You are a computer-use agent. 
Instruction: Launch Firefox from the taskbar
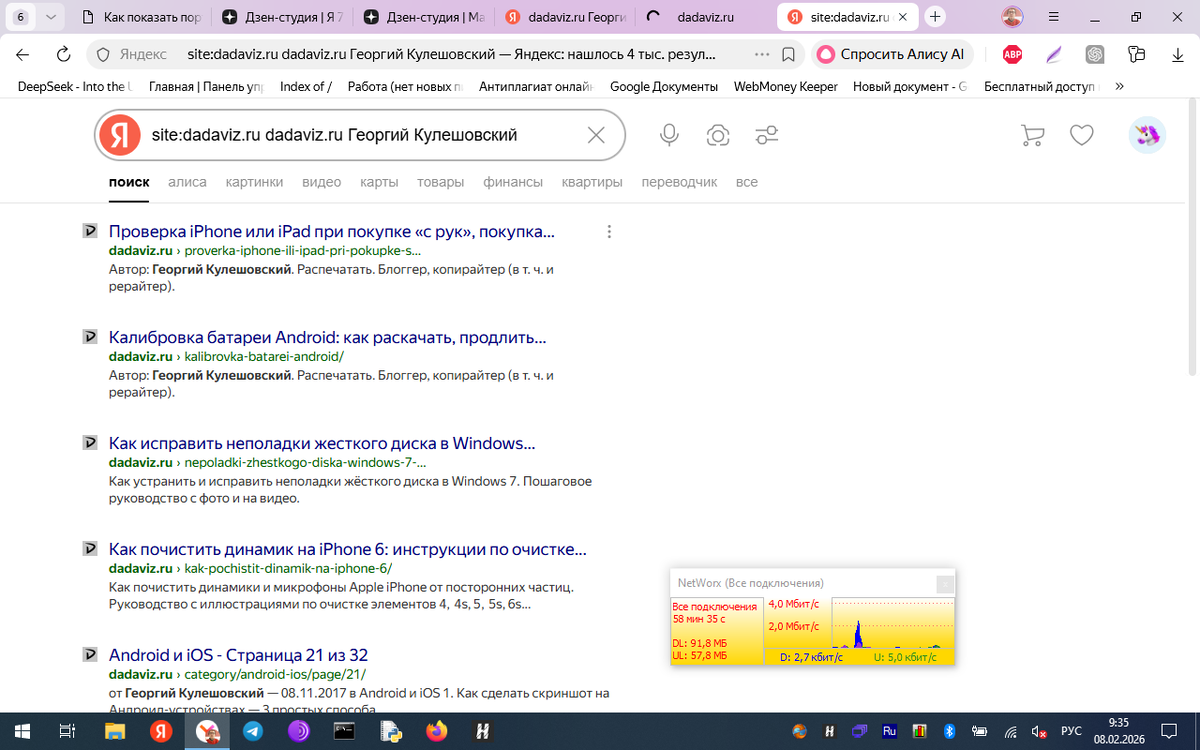(437, 731)
